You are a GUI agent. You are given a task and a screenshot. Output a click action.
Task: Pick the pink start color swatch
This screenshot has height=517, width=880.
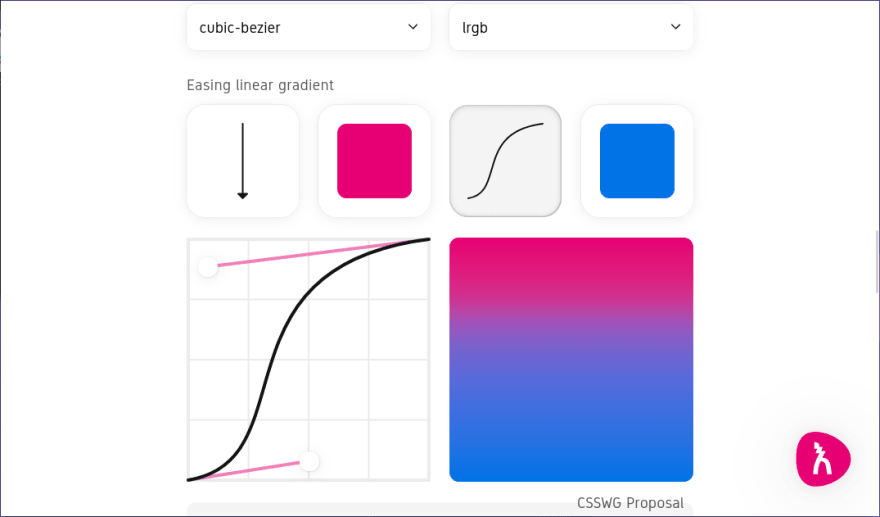click(x=374, y=161)
